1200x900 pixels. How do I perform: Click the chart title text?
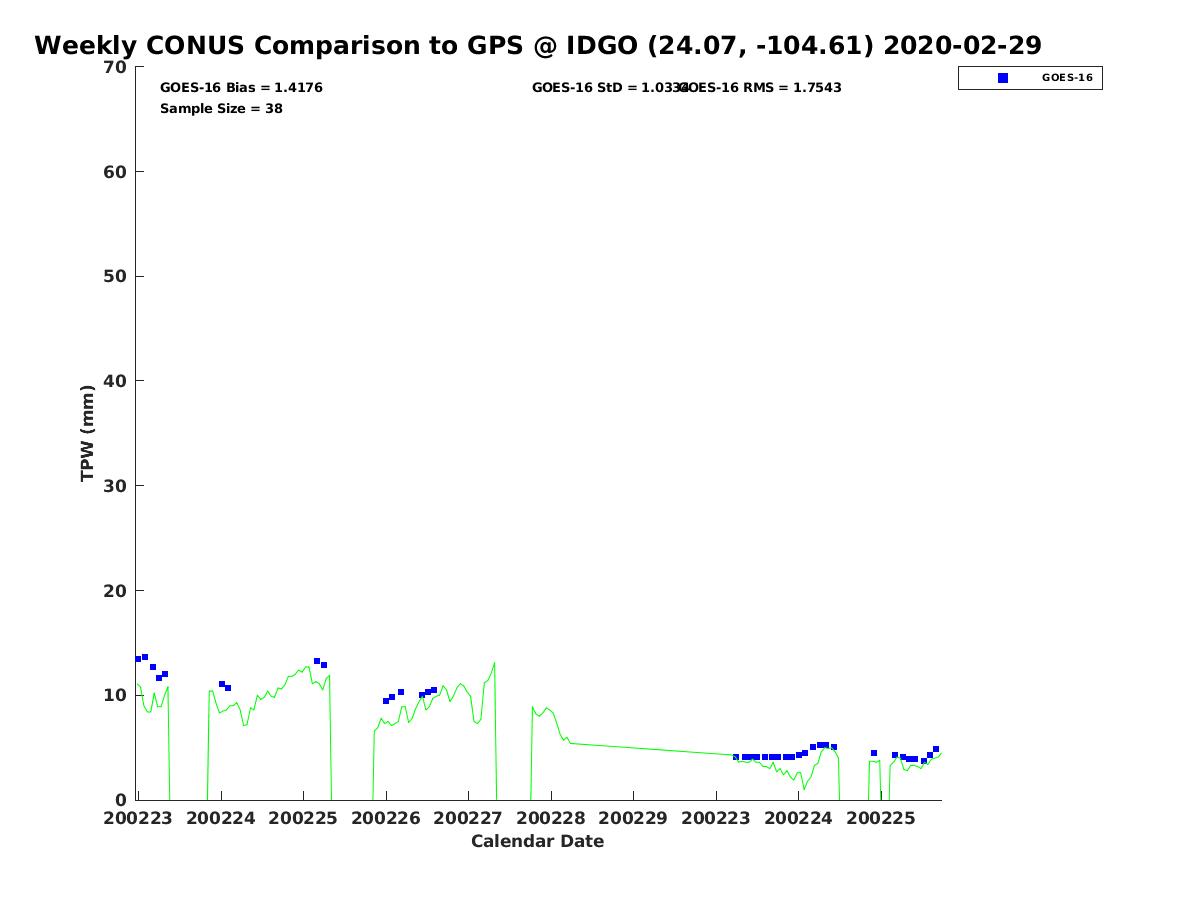click(538, 46)
